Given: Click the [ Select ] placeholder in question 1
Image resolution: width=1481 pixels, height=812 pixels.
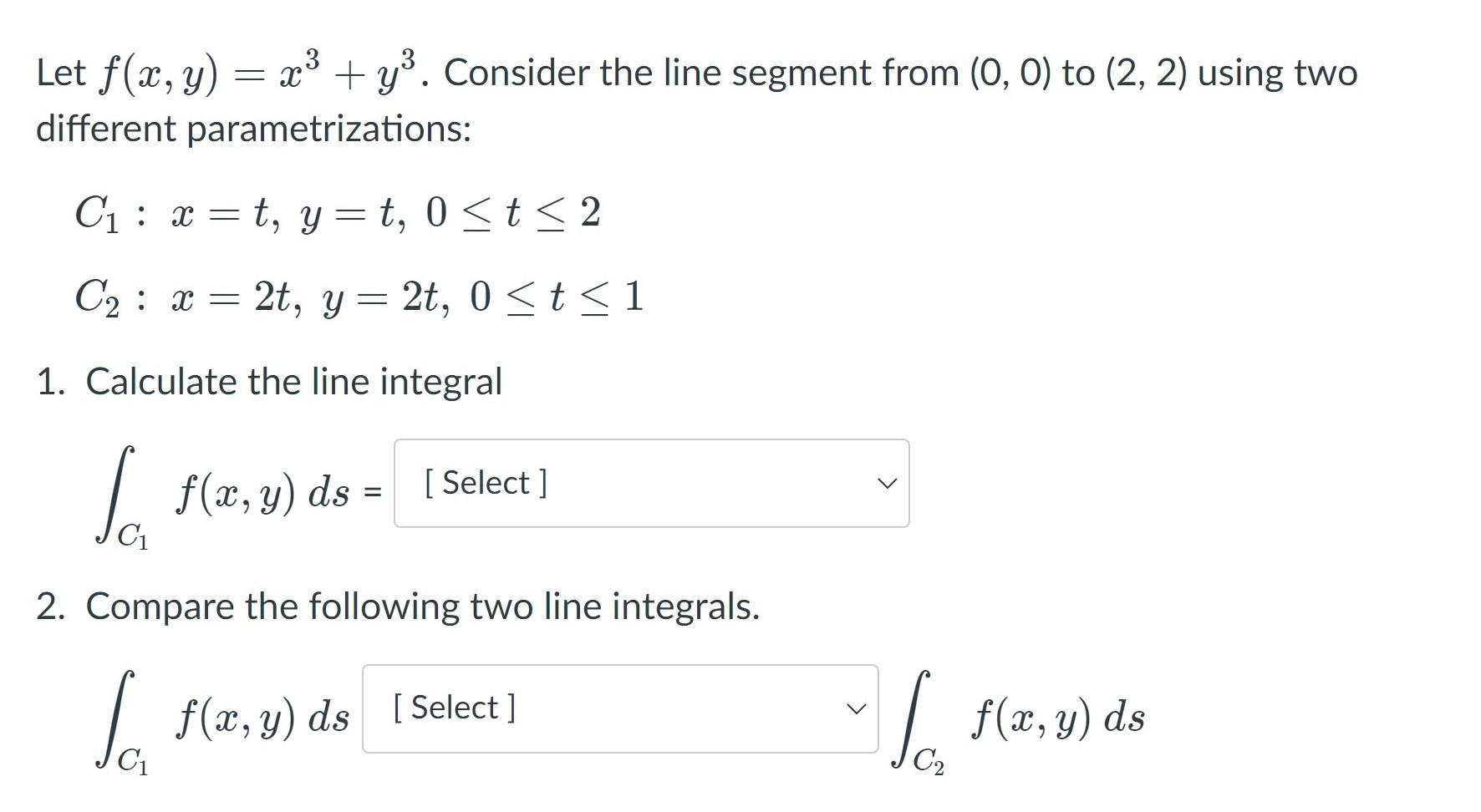Looking at the screenshot, I should [x=486, y=482].
